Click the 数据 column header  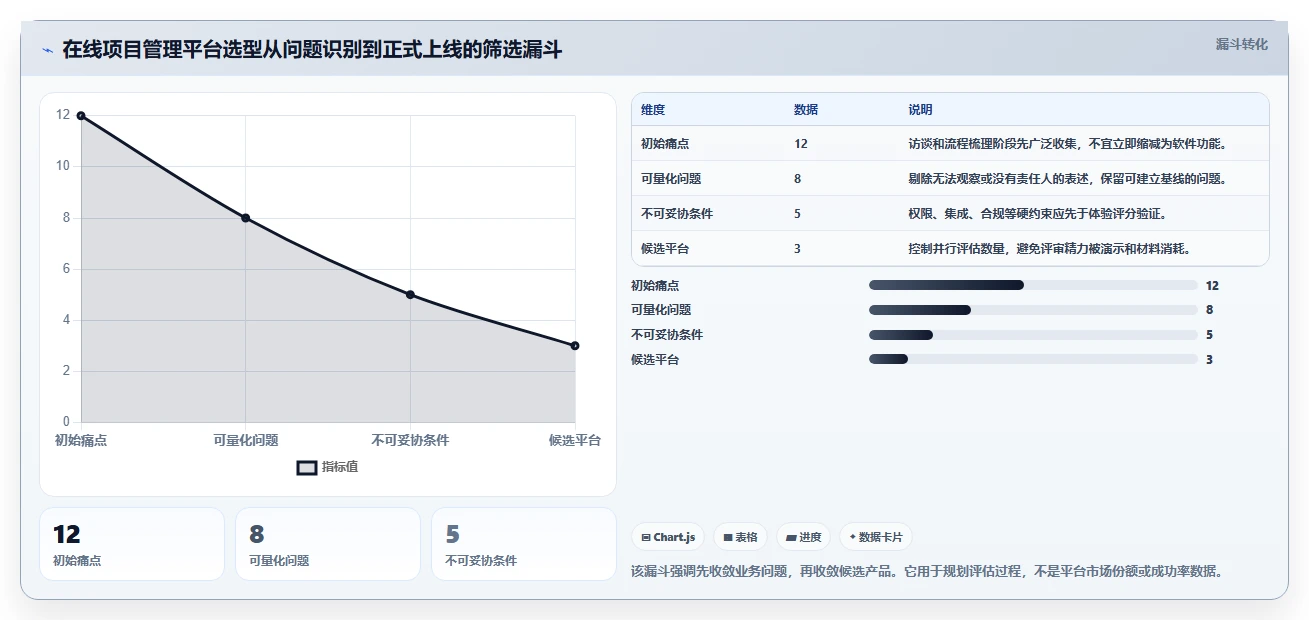(x=806, y=110)
